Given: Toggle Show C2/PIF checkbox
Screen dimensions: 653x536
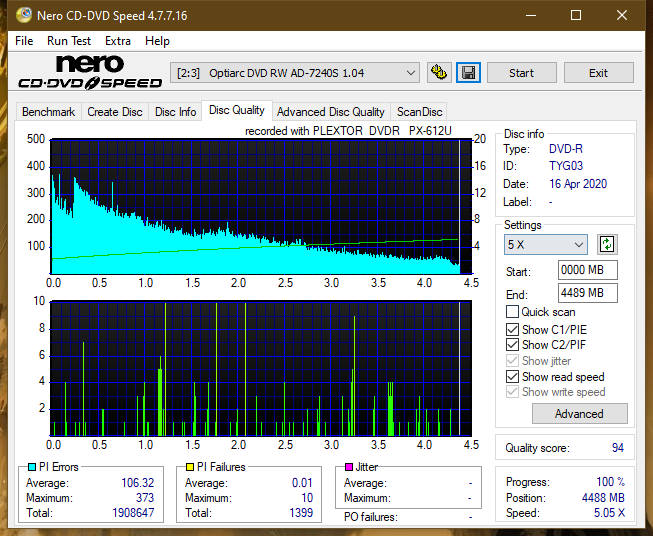Looking at the screenshot, I should point(512,345).
